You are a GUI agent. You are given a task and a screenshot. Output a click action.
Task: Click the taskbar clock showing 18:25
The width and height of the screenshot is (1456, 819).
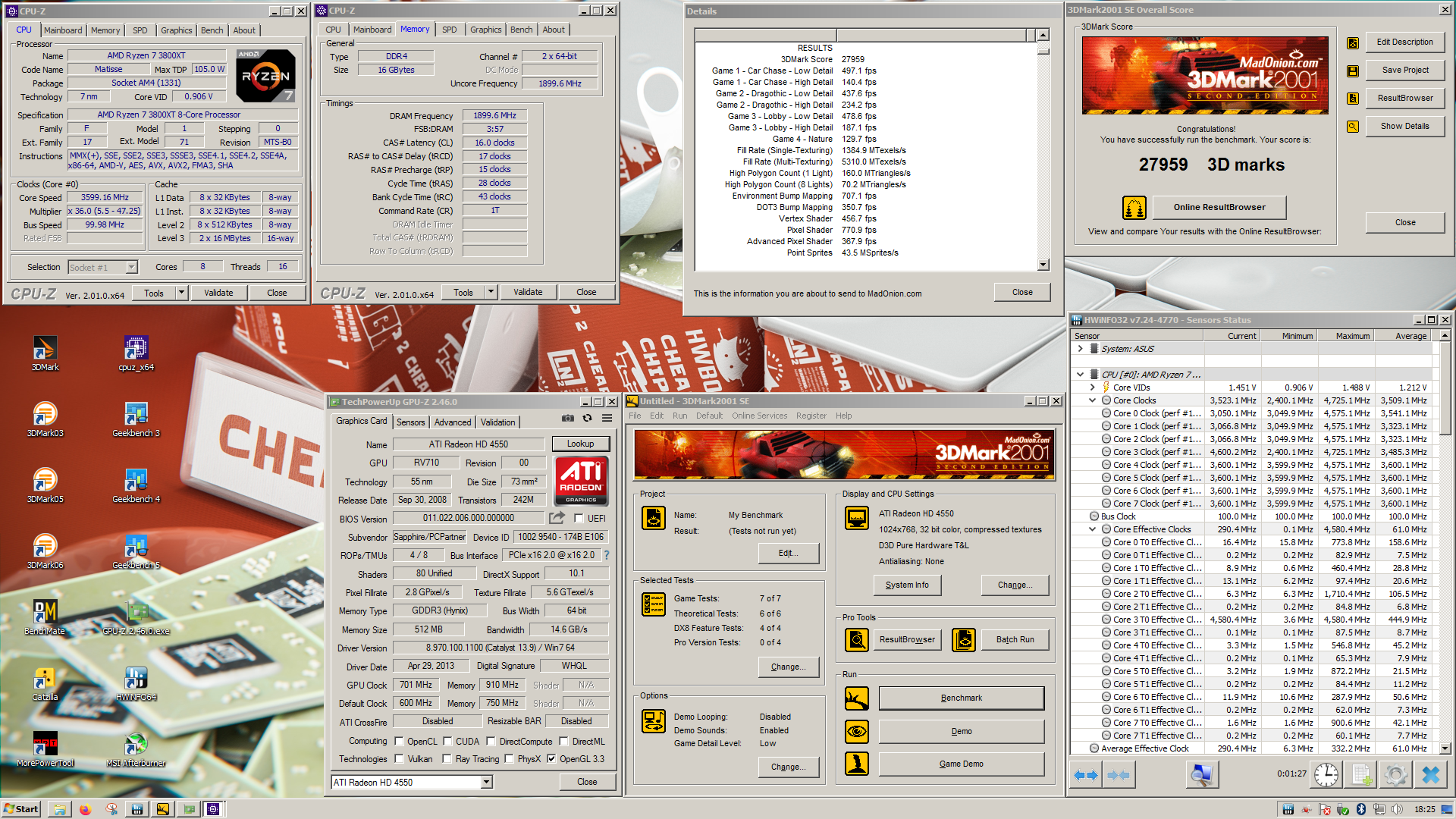point(1425,809)
